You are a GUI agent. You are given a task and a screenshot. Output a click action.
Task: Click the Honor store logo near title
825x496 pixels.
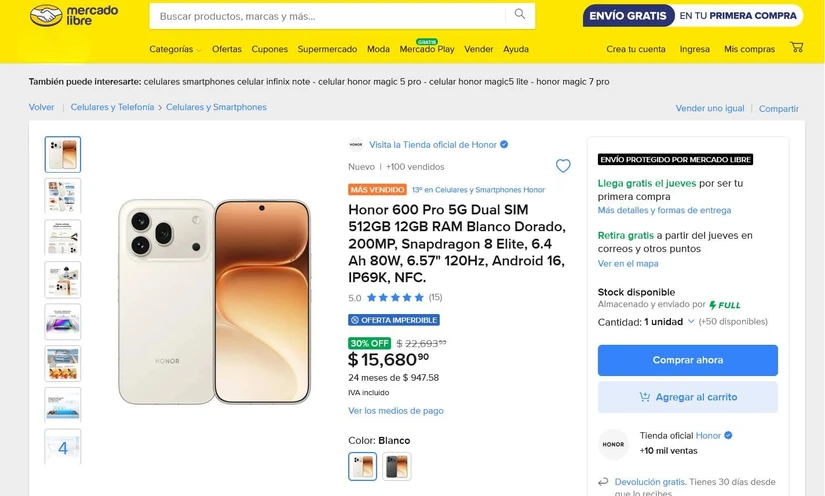pos(356,145)
